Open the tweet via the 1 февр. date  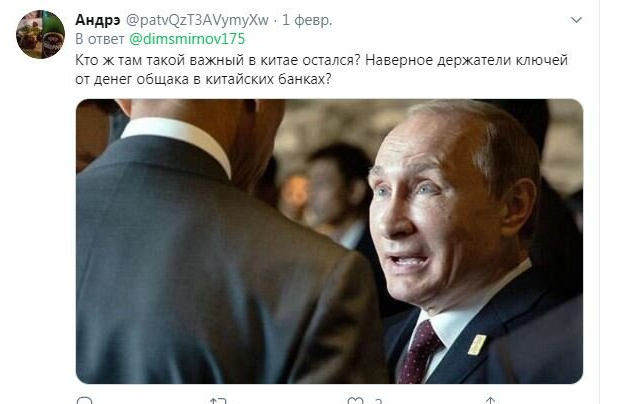point(307,20)
